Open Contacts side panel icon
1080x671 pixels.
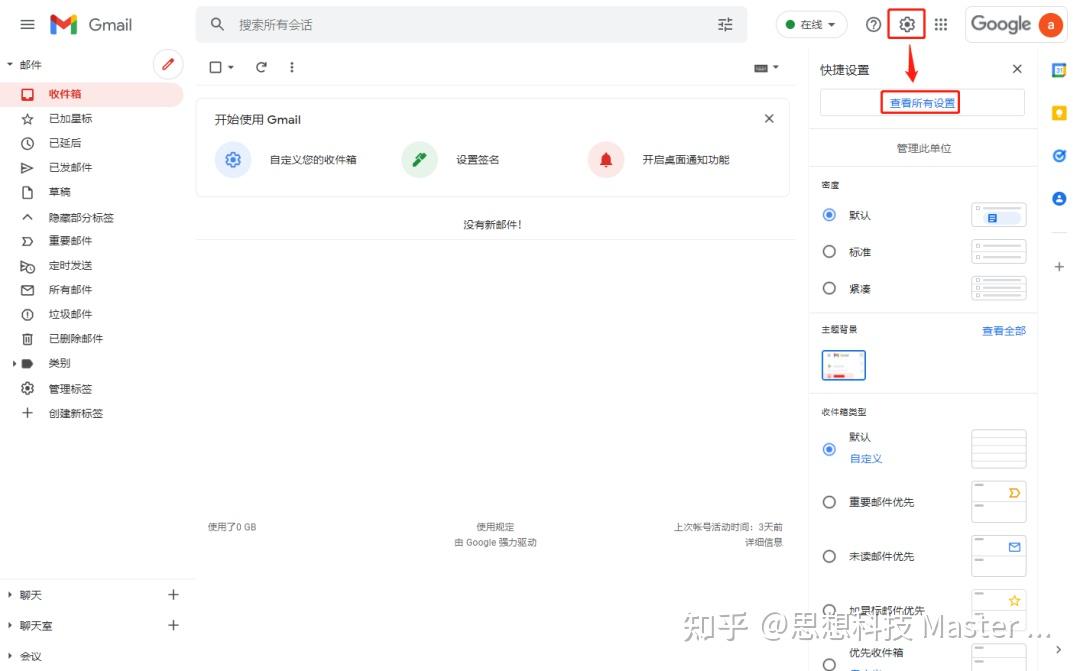pyautogui.click(x=1059, y=198)
